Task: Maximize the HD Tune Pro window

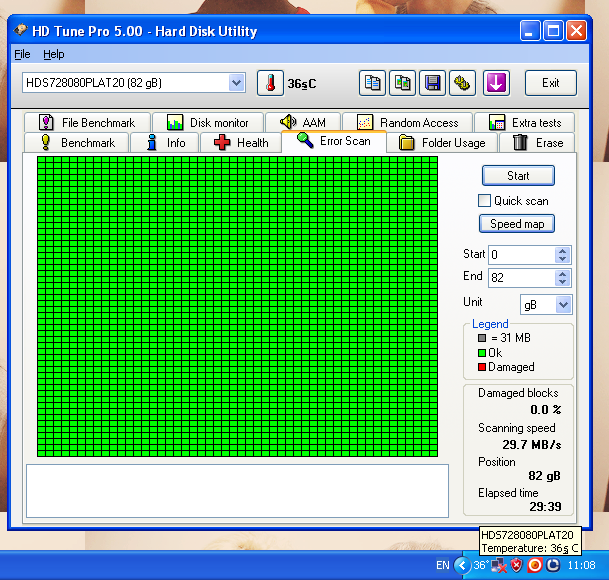Action: (553, 31)
